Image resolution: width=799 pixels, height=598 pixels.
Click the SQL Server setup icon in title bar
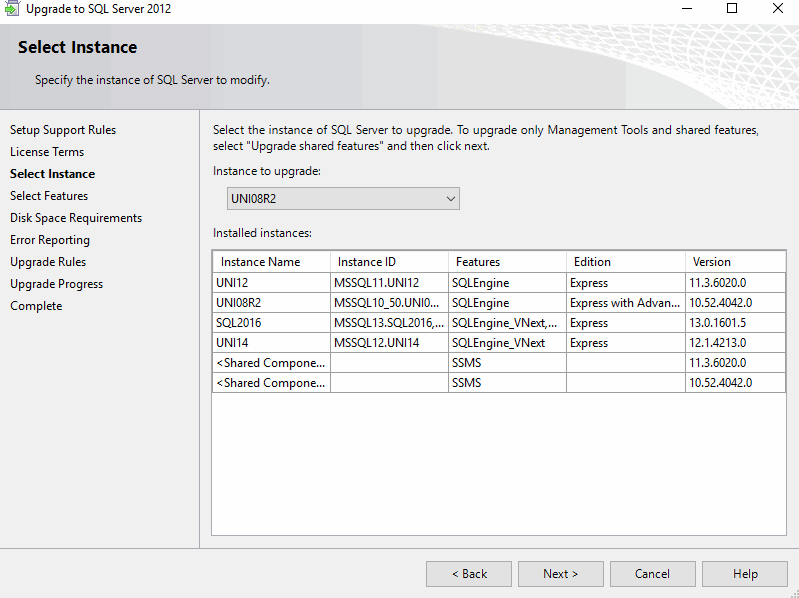point(12,9)
